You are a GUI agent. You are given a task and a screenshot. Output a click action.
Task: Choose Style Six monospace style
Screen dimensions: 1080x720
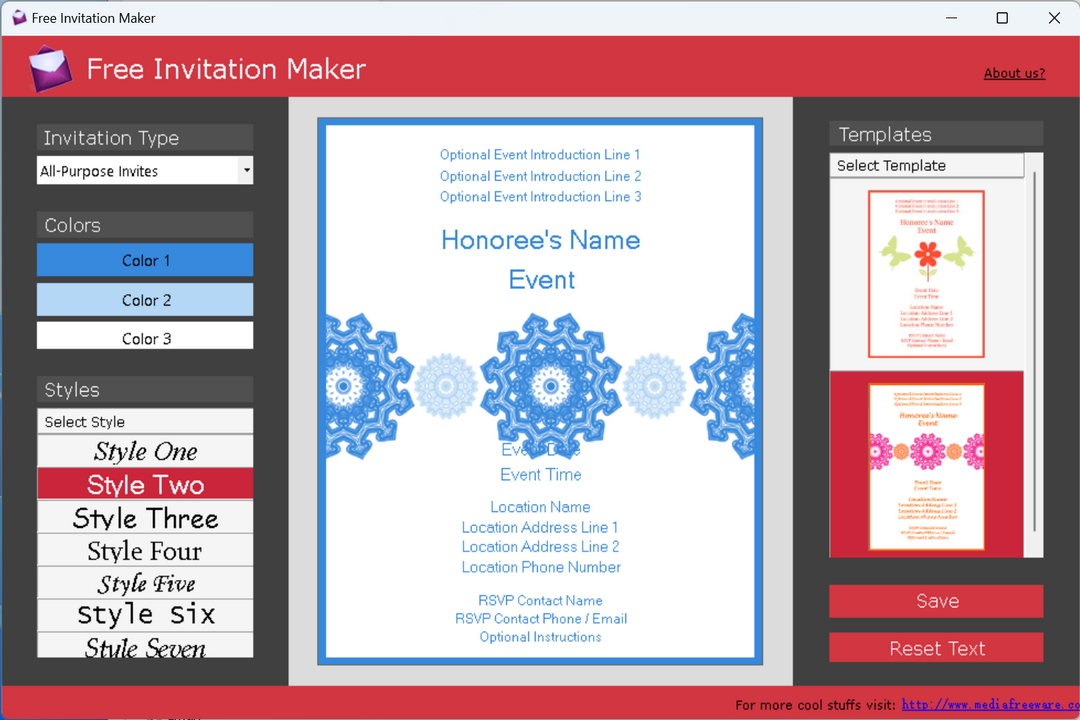[145, 614]
